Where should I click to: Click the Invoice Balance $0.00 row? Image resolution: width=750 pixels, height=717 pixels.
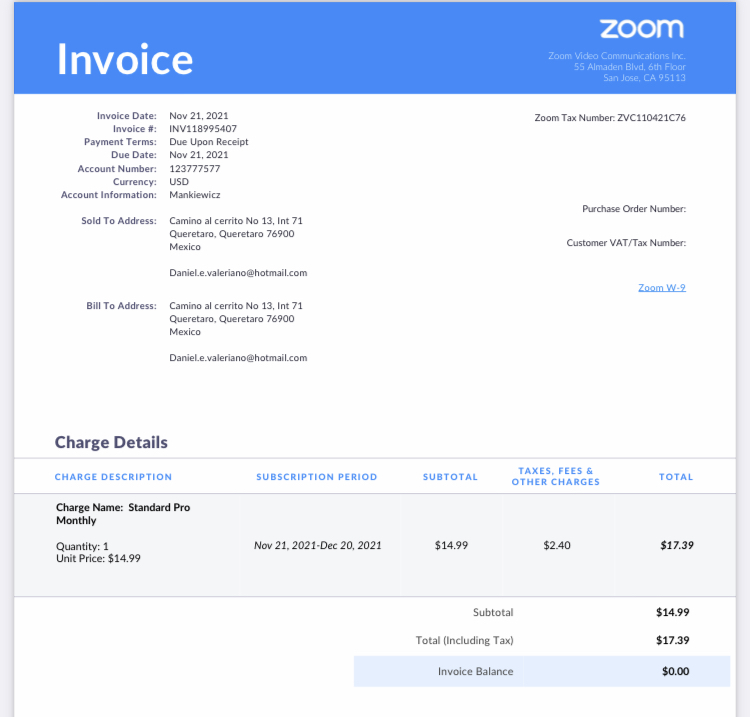coord(542,671)
